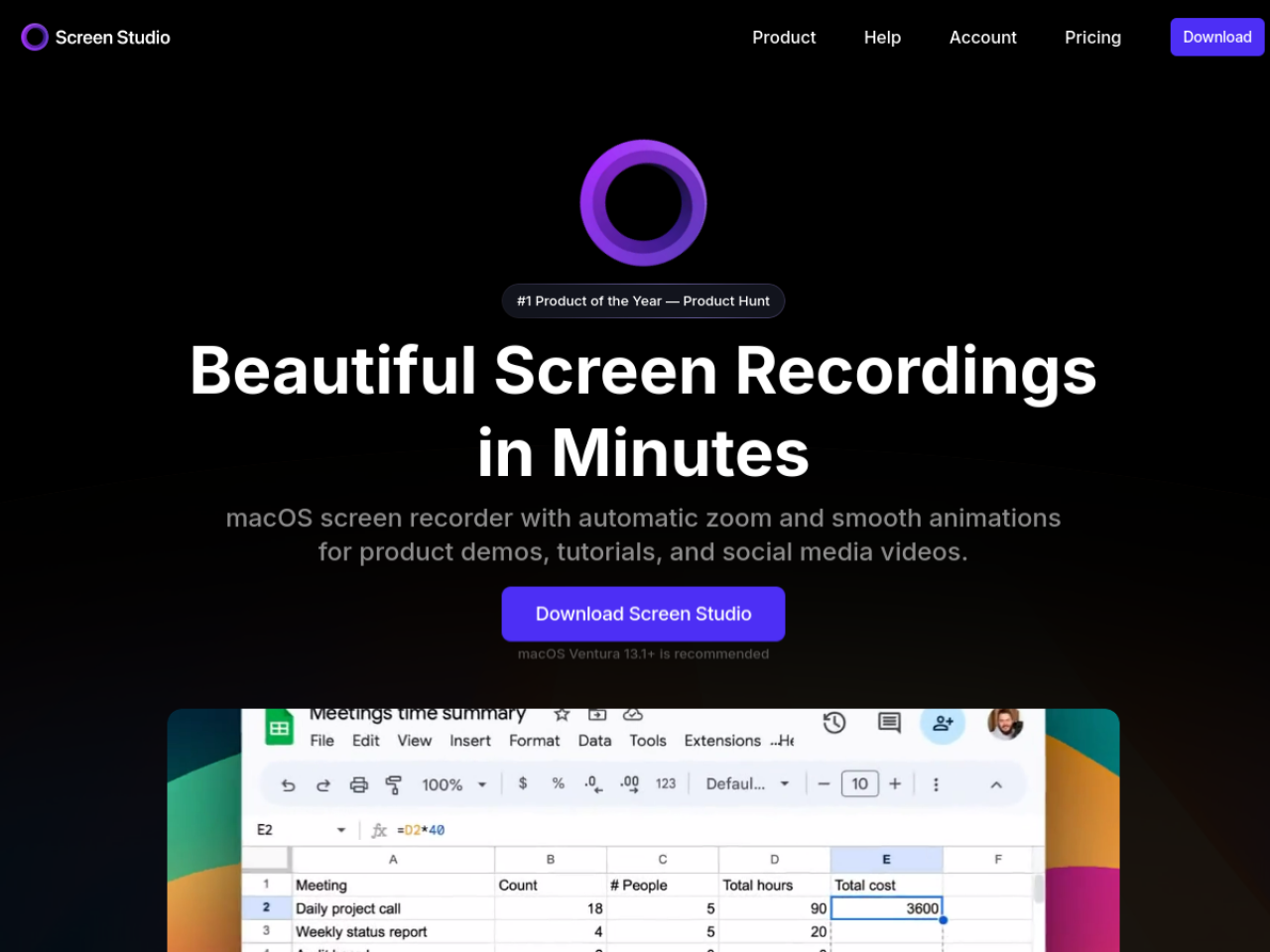Open the Edit menu in Sheets
The width and height of the screenshot is (1270, 952).
pyautogui.click(x=366, y=741)
